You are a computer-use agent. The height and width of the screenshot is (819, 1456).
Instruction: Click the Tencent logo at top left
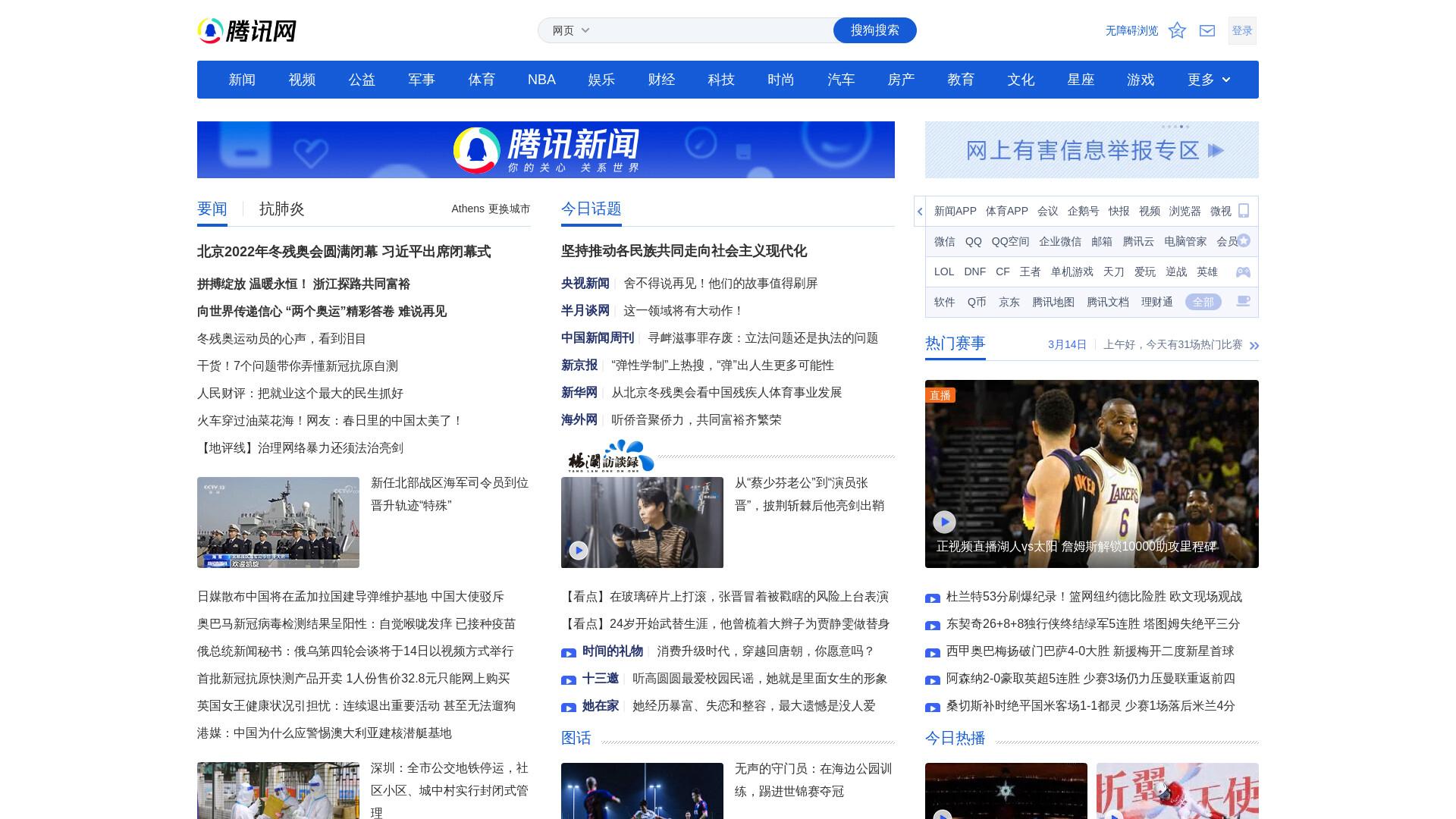pyautogui.click(x=246, y=31)
